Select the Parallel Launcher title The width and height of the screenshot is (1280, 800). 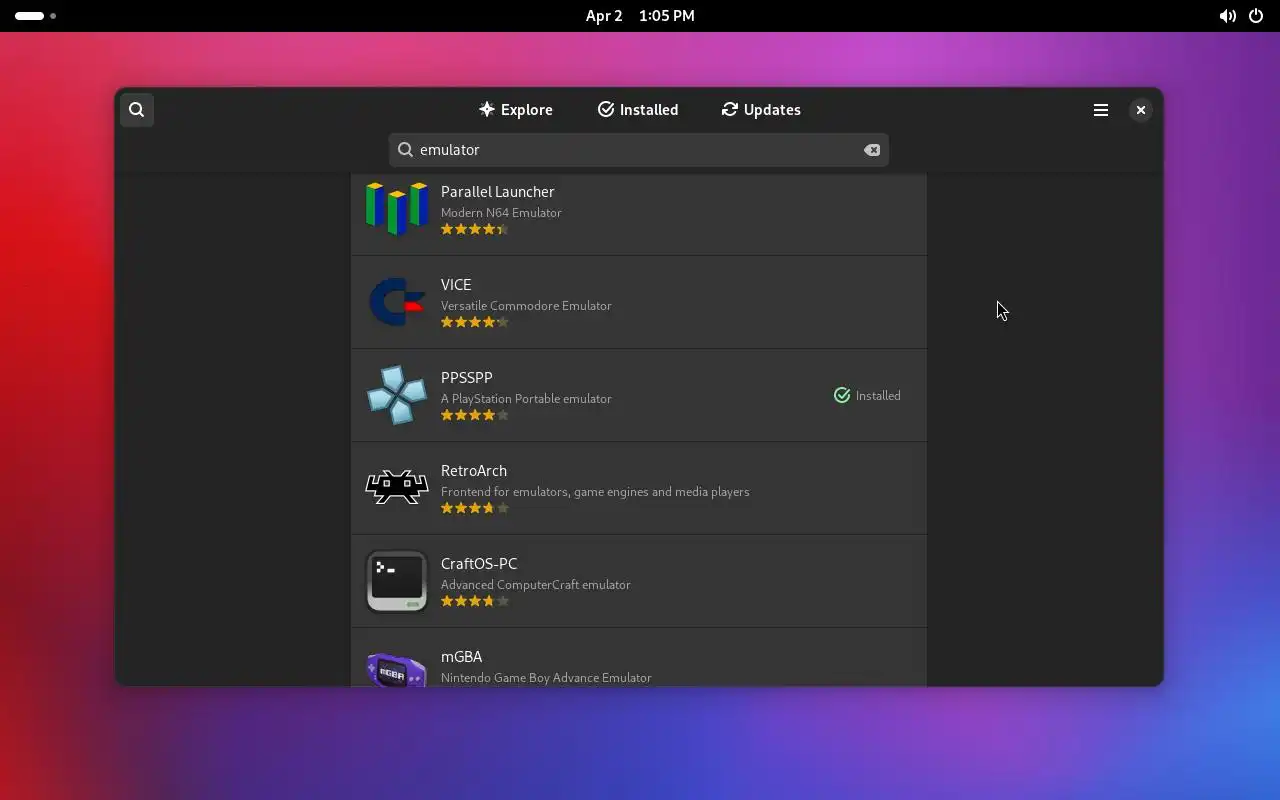click(x=498, y=192)
